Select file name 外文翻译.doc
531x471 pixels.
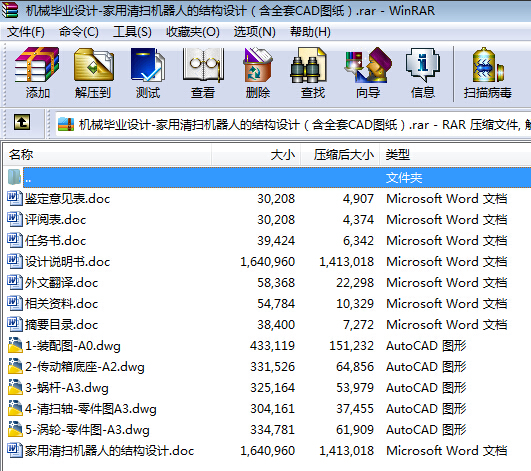click(x=62, y=283)
